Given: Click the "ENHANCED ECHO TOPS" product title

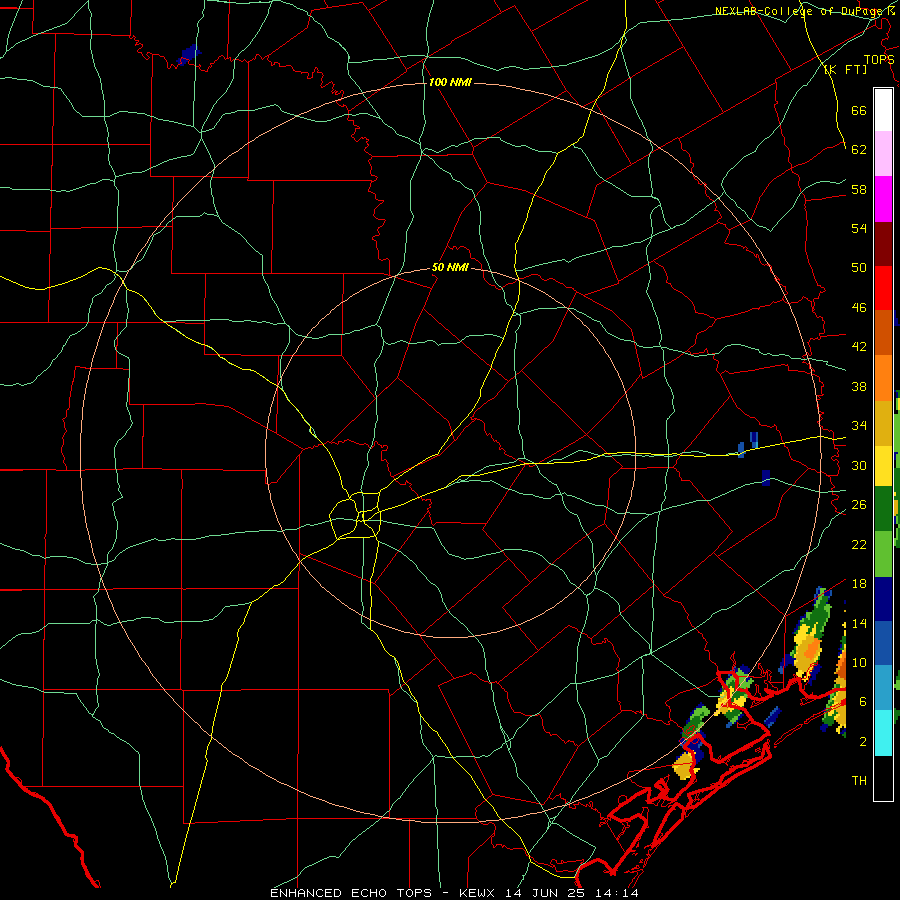Looking at the screenshot, I should coord(351,893).
